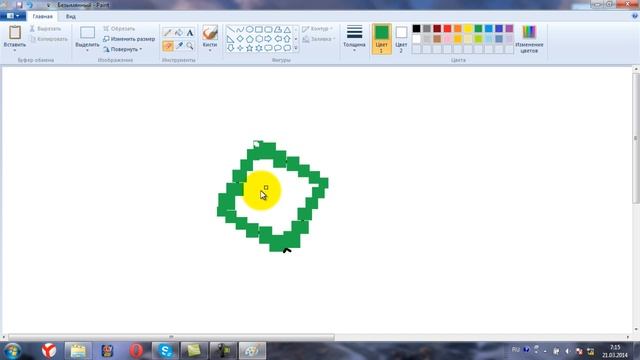Click Изменить размер resize button

pyautogui.click(x=129, y=39)
